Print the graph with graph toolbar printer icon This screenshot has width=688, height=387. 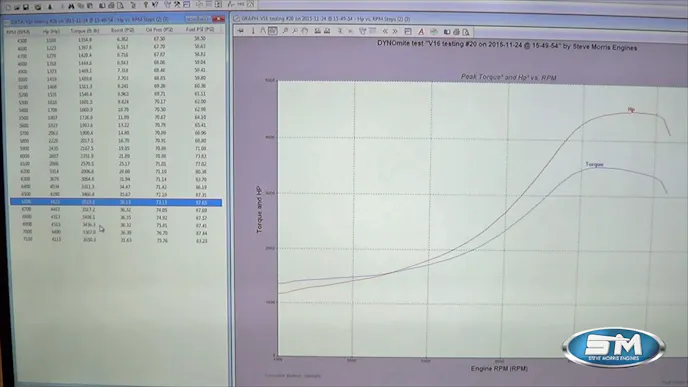(x=456, y=32)
